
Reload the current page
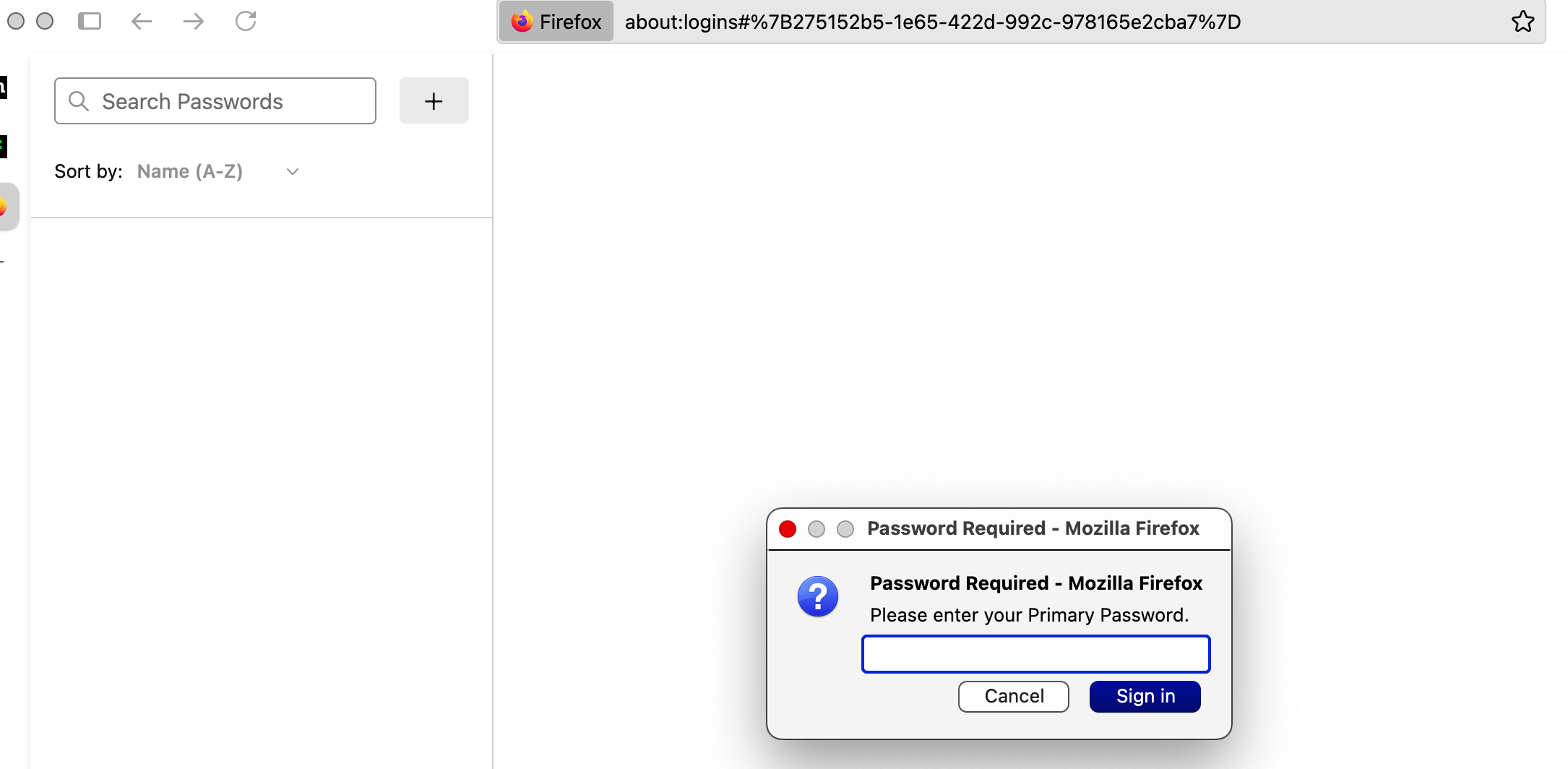pos(246,21)
